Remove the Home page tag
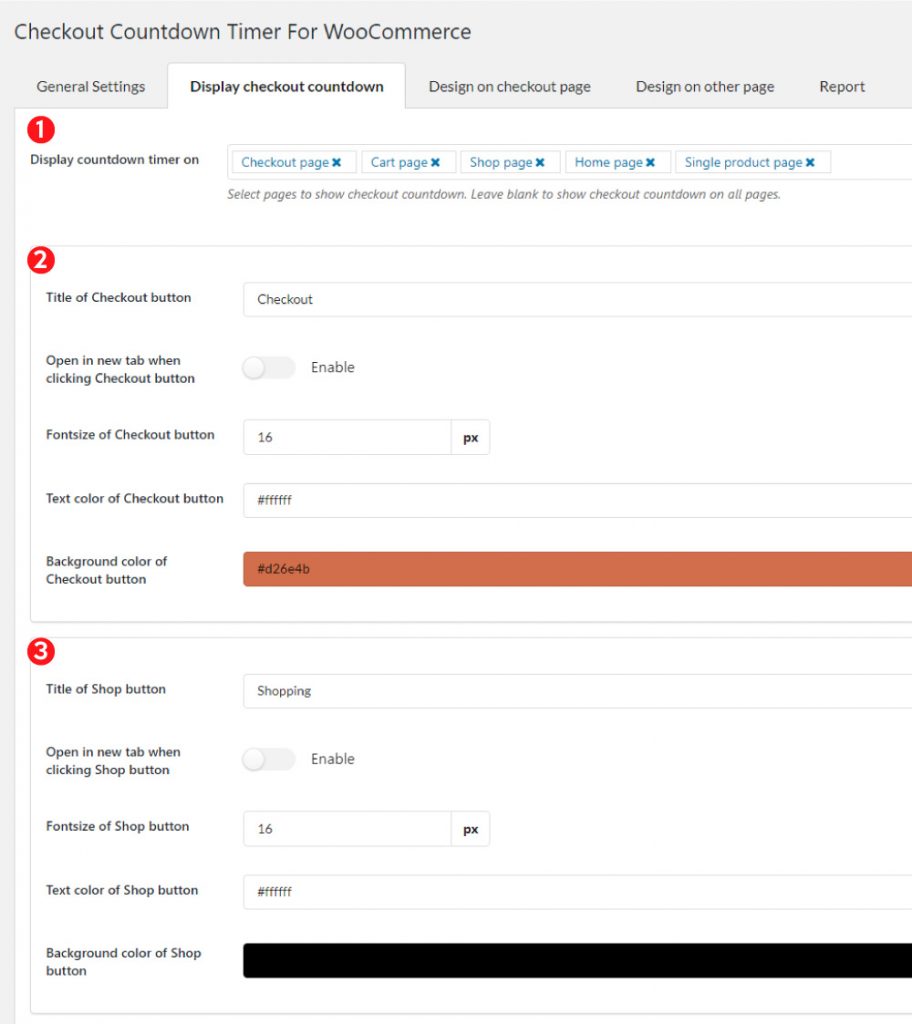This screenshot has height=1024, width=912. (651, 161)
